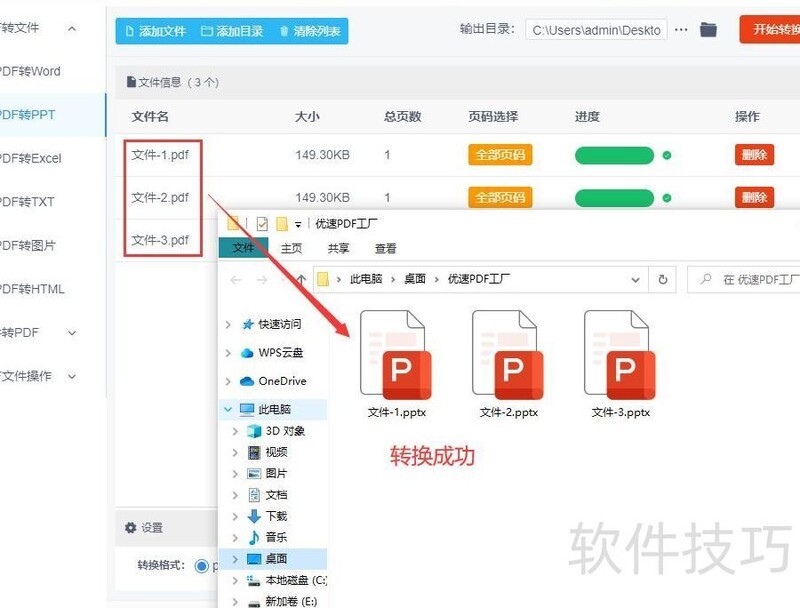The image size is (800, 608).
Task: Click 全部页码 for 文件-2.pdf
Action: click(500, 197)
